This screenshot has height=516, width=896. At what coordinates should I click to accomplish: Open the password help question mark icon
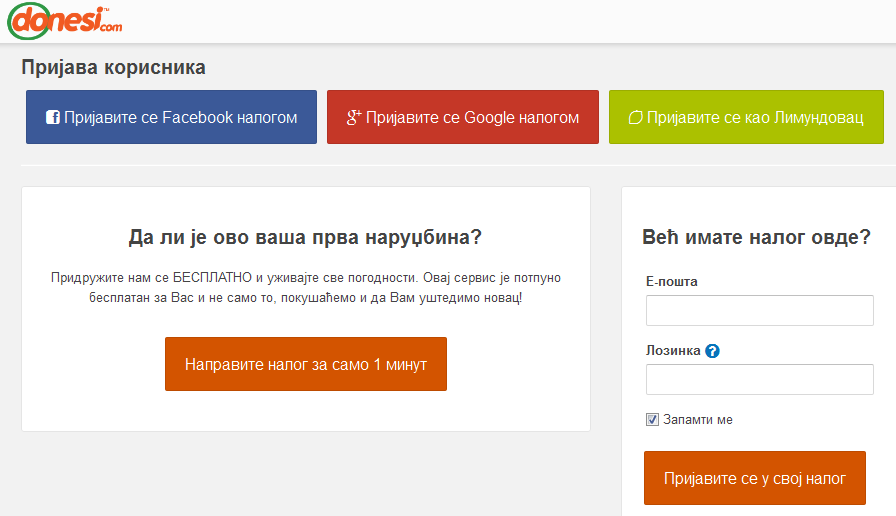coord(712,351)
